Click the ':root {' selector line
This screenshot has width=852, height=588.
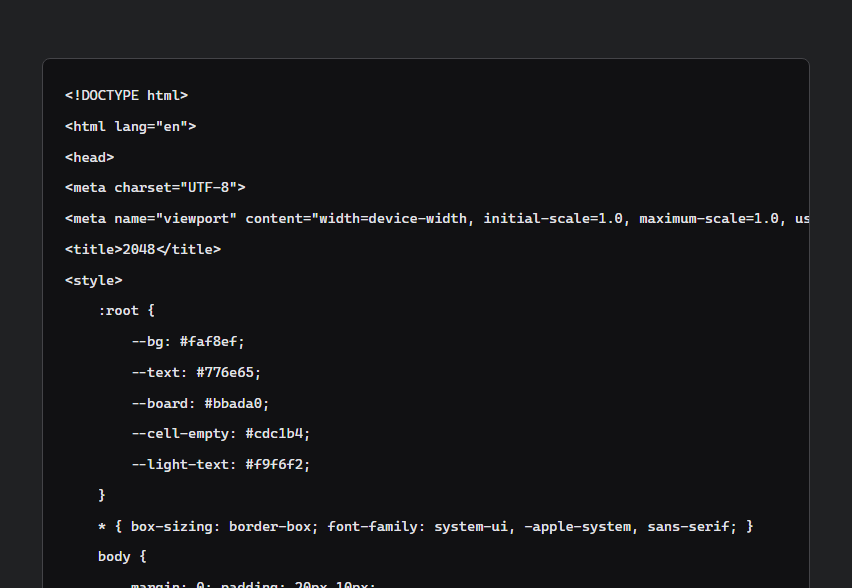126,311
